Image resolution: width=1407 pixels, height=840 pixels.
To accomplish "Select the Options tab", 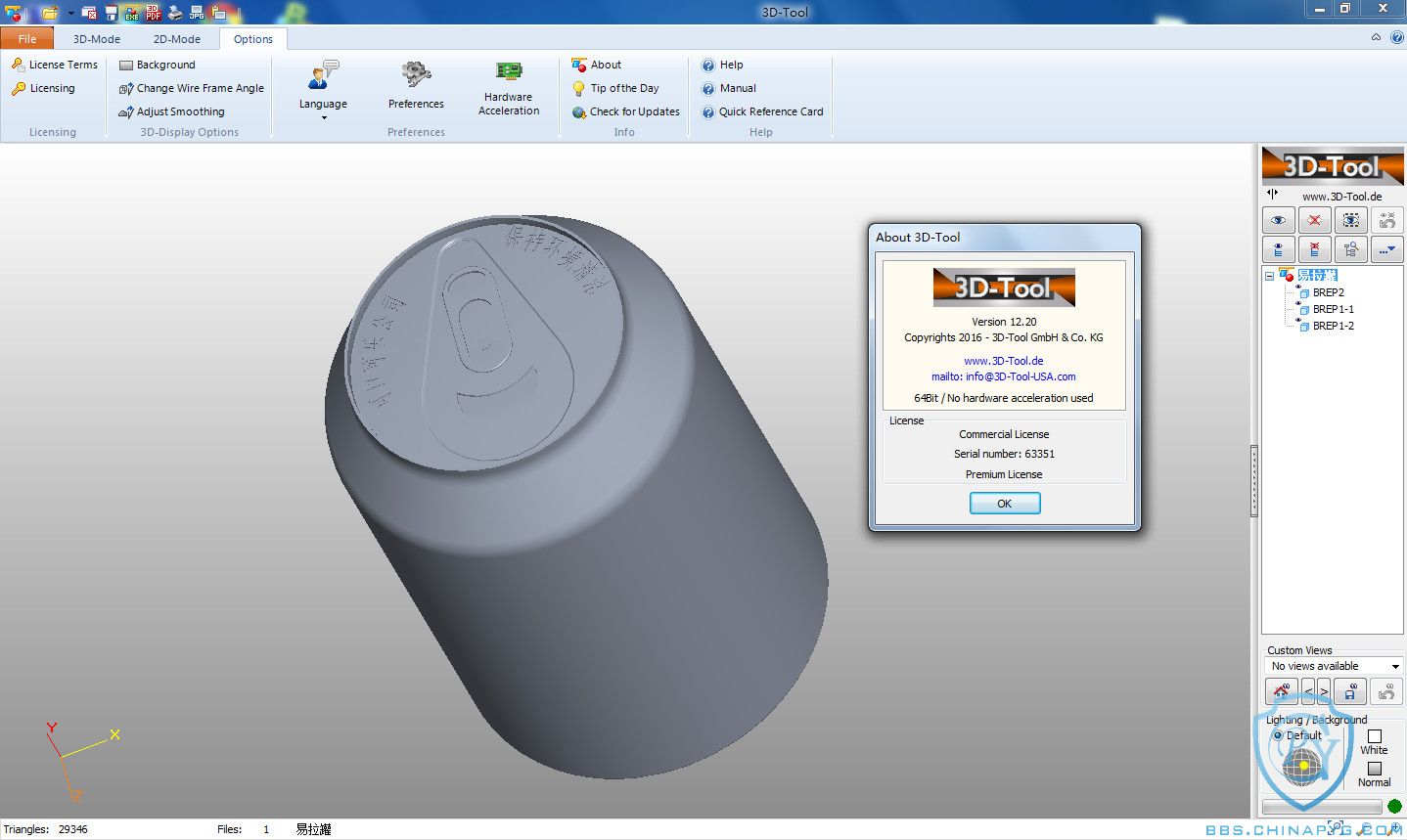I will click(253, 39).
